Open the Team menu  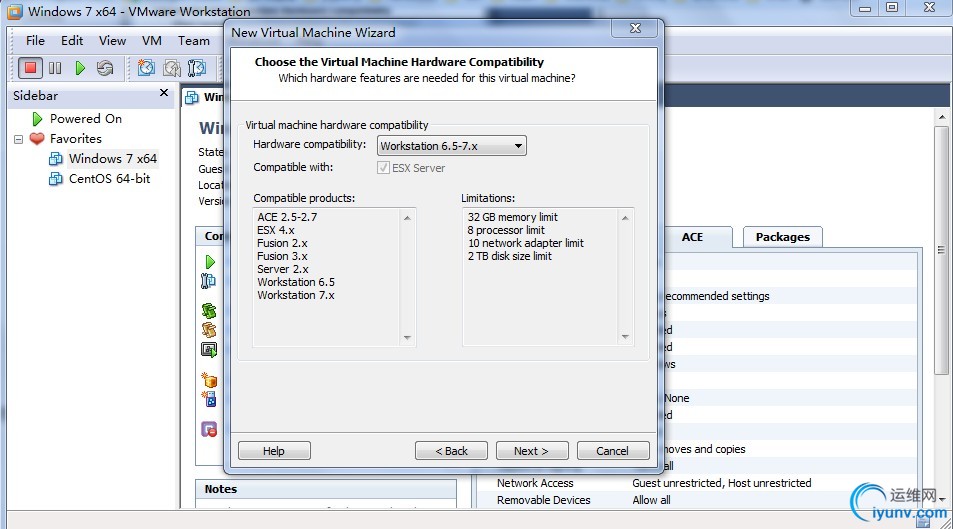tap(193, 41)
